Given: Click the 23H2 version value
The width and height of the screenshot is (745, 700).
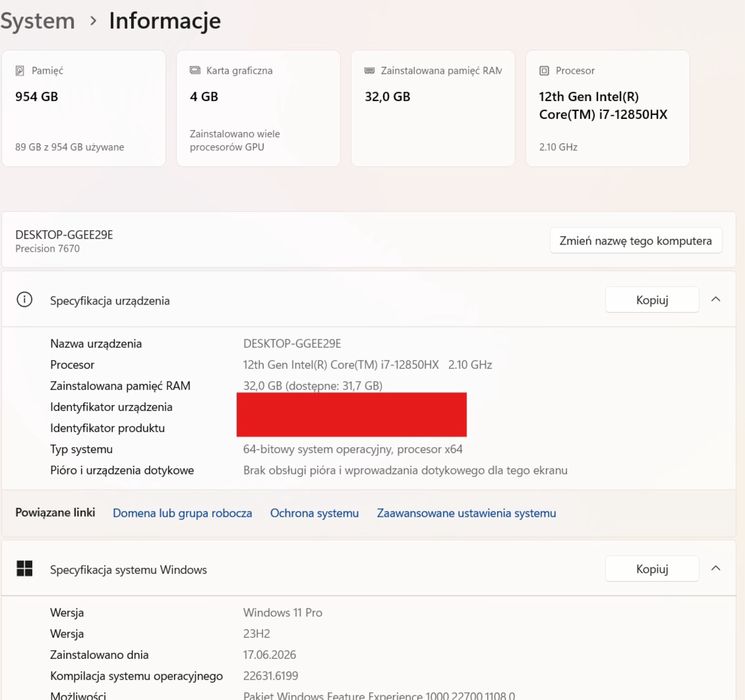Looking at the screenshot, I should coord(257,633).
